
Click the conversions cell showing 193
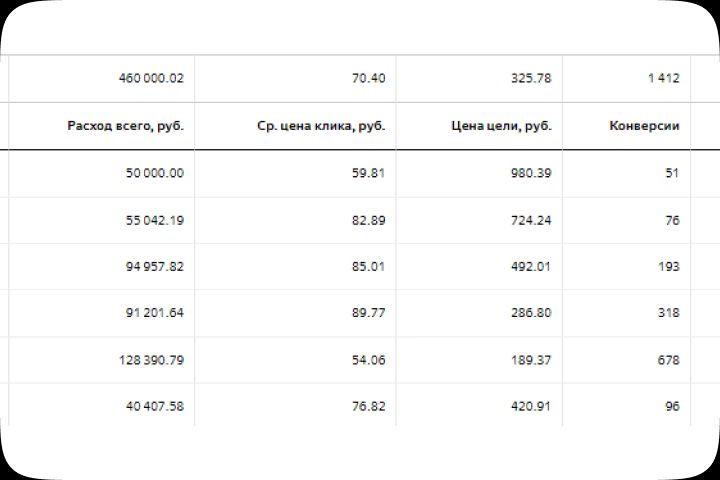click(x=668, y=267)
